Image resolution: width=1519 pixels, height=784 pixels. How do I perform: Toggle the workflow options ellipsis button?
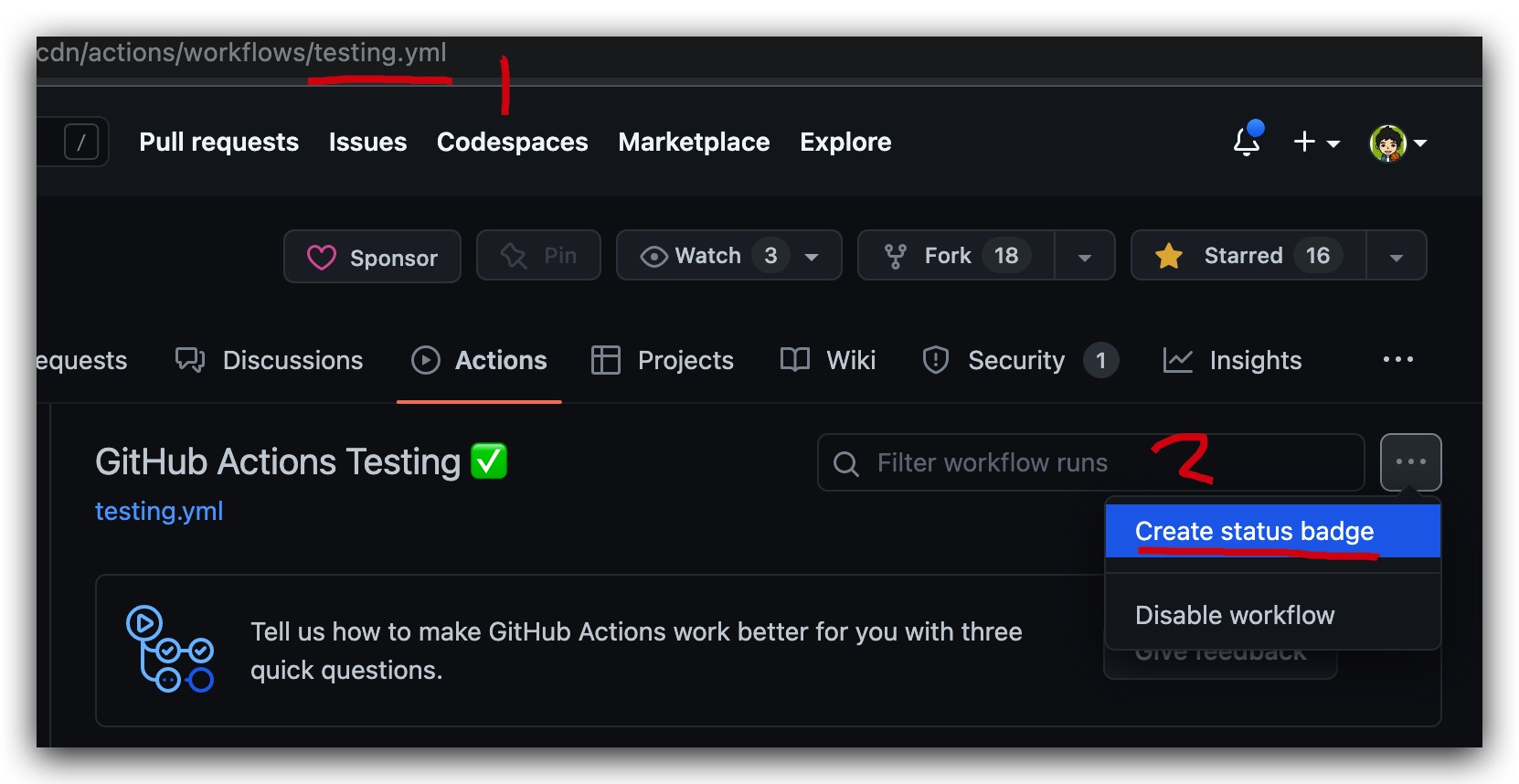coord(1410,462)
